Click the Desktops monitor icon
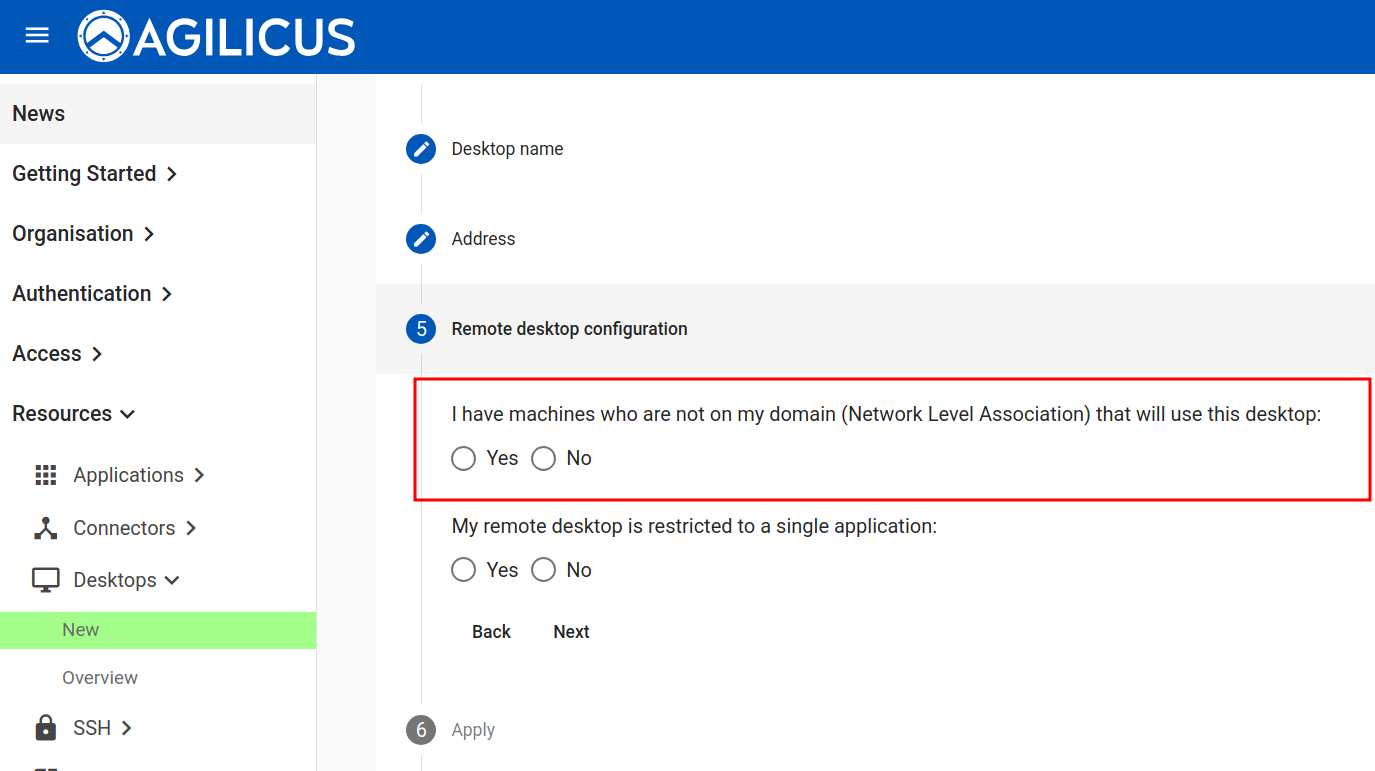 (x=46, y=580)
